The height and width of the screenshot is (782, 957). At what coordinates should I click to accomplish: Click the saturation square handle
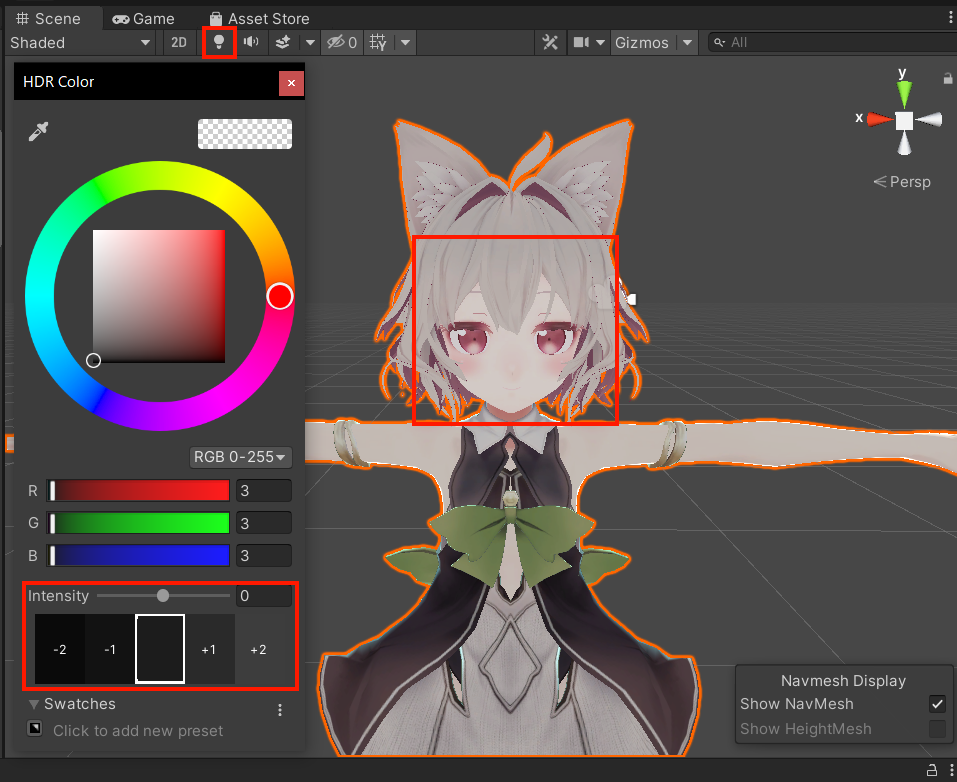click(93, 360)
